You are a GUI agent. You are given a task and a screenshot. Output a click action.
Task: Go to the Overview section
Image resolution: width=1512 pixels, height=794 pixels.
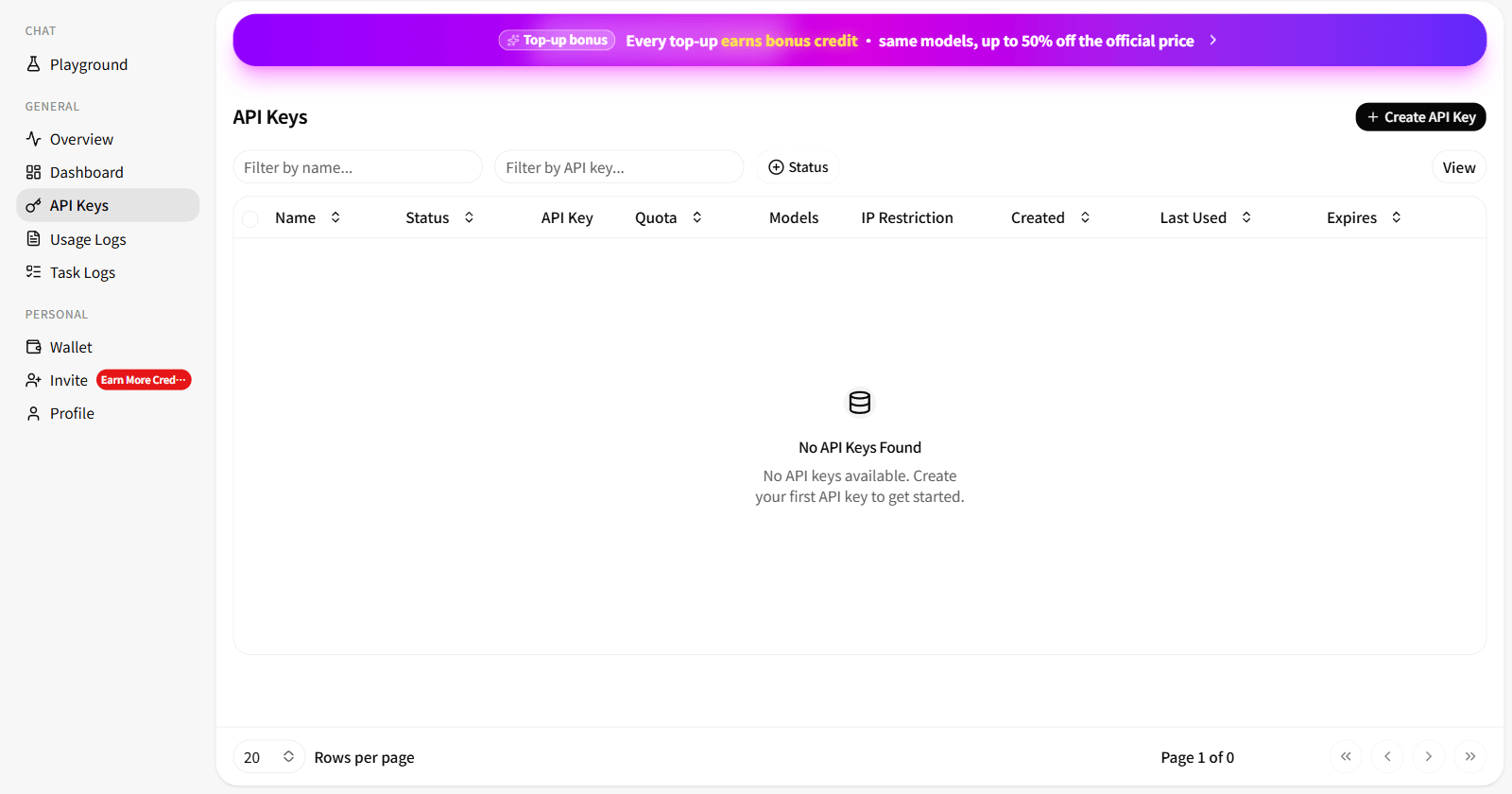[x=108, y=139]
